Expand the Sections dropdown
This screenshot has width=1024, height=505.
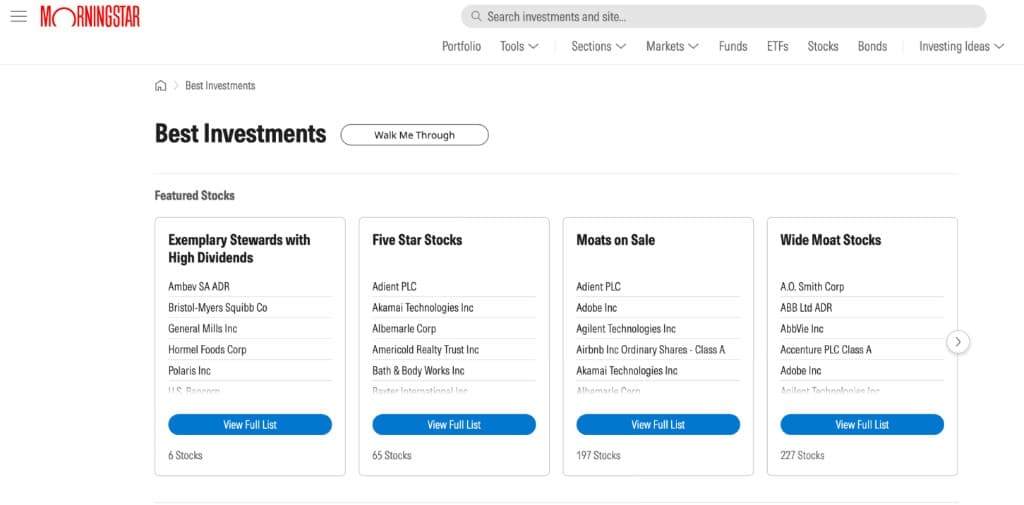(x=599, y=46)
